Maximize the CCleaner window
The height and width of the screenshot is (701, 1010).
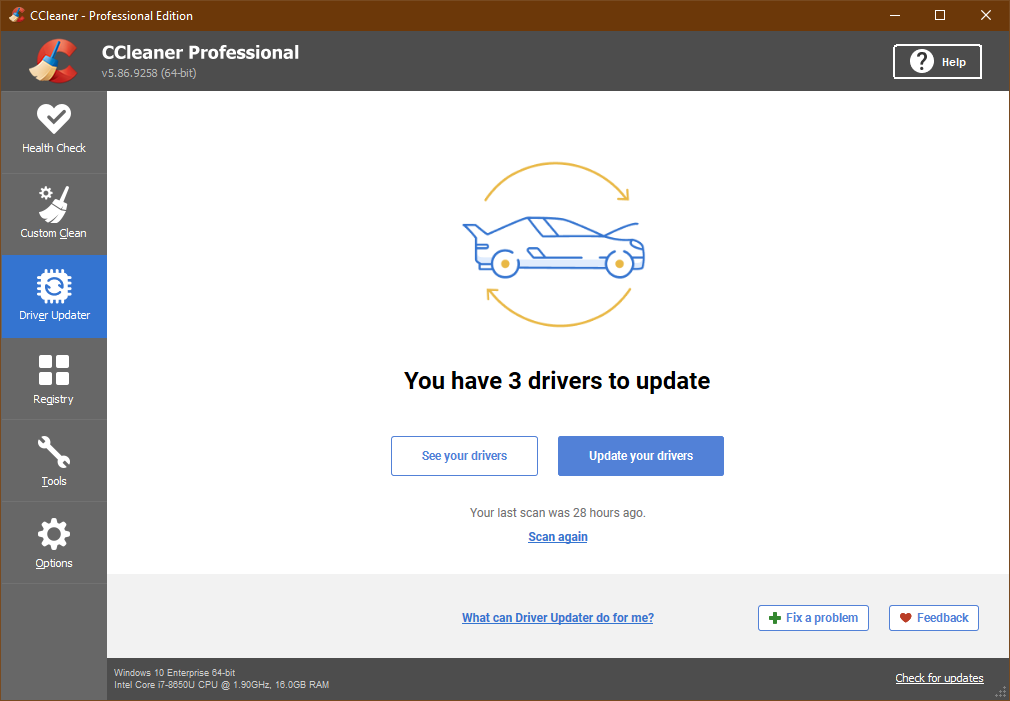point(939,15)
